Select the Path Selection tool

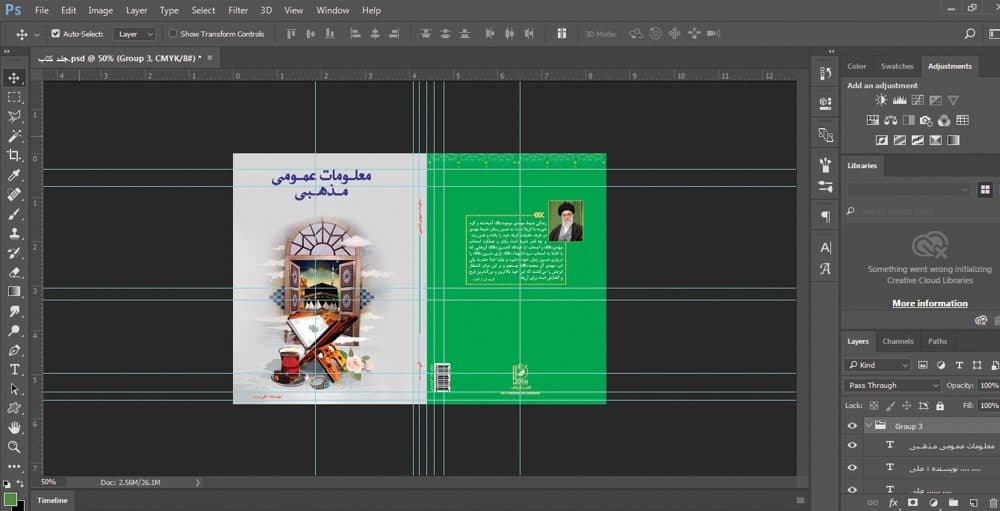point(13,389)
